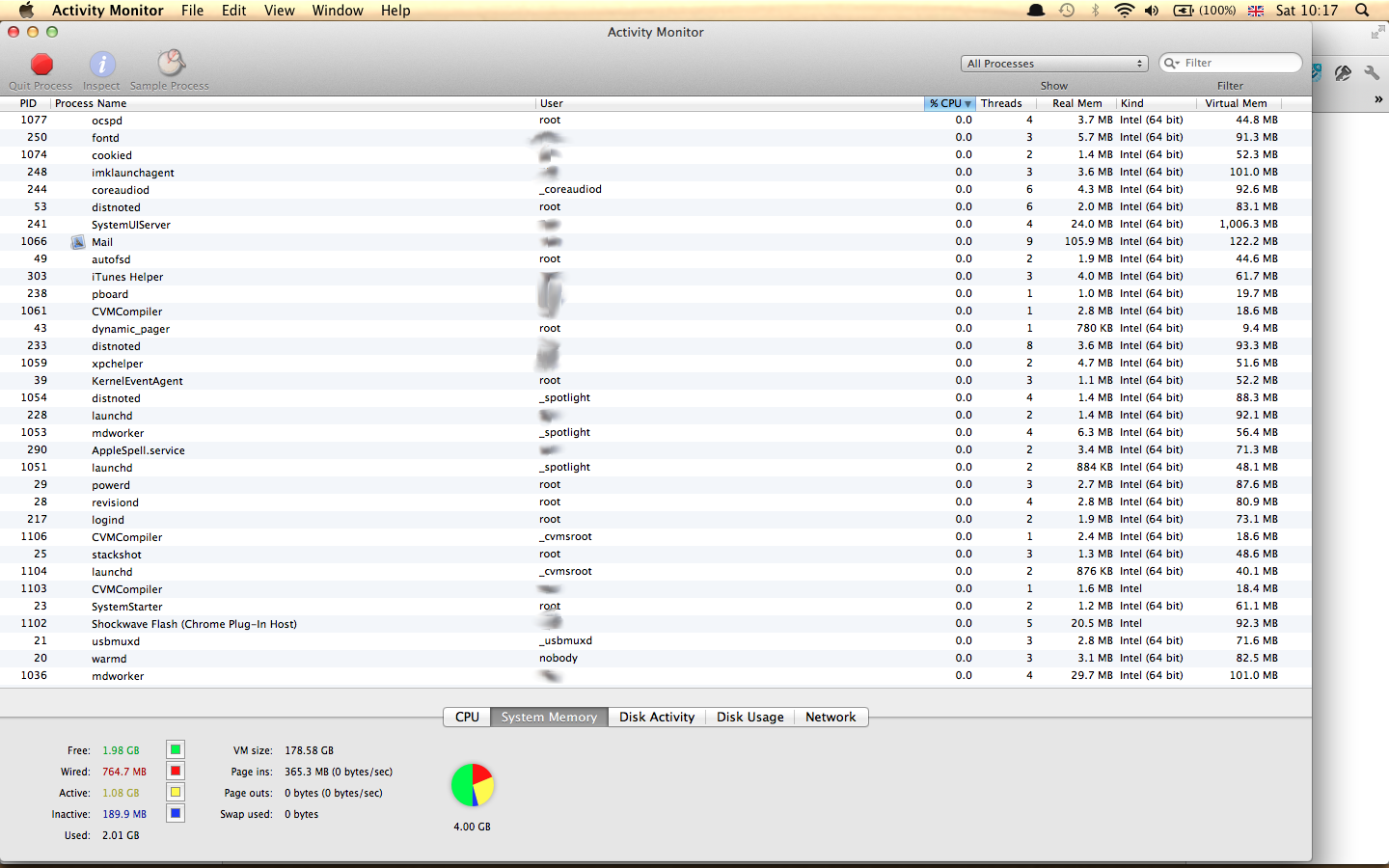
Task: Select the usbmuxd process row
Action: [656, 641]
